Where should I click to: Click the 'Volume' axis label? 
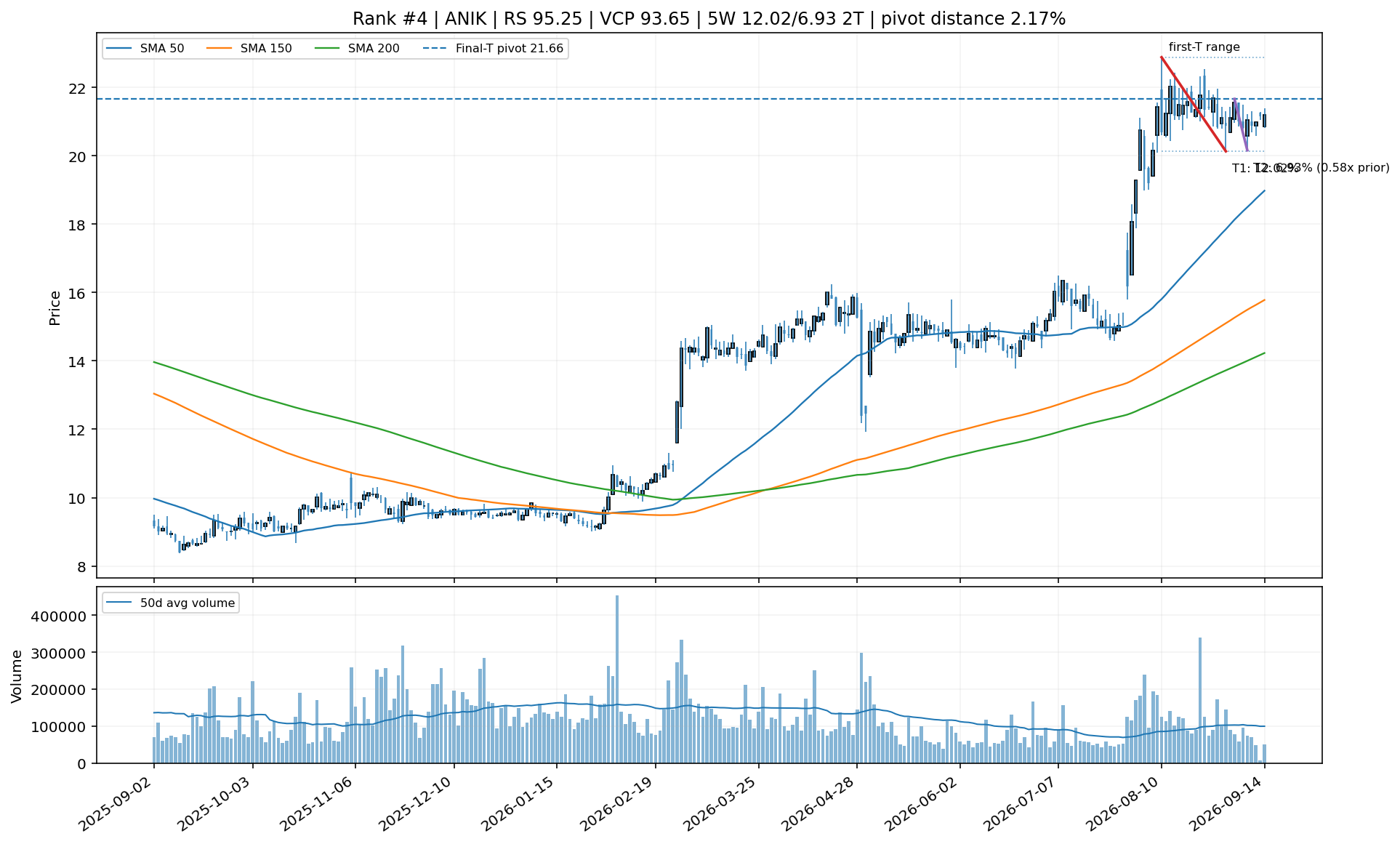pos(16,676)
